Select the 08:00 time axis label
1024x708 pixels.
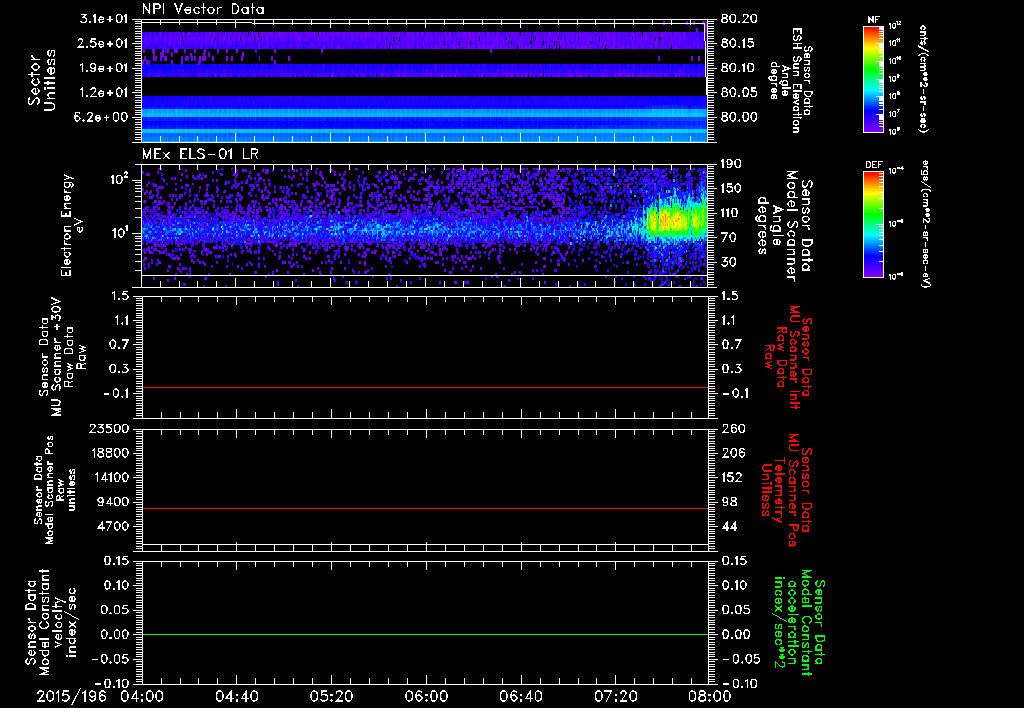coord(709,695)
